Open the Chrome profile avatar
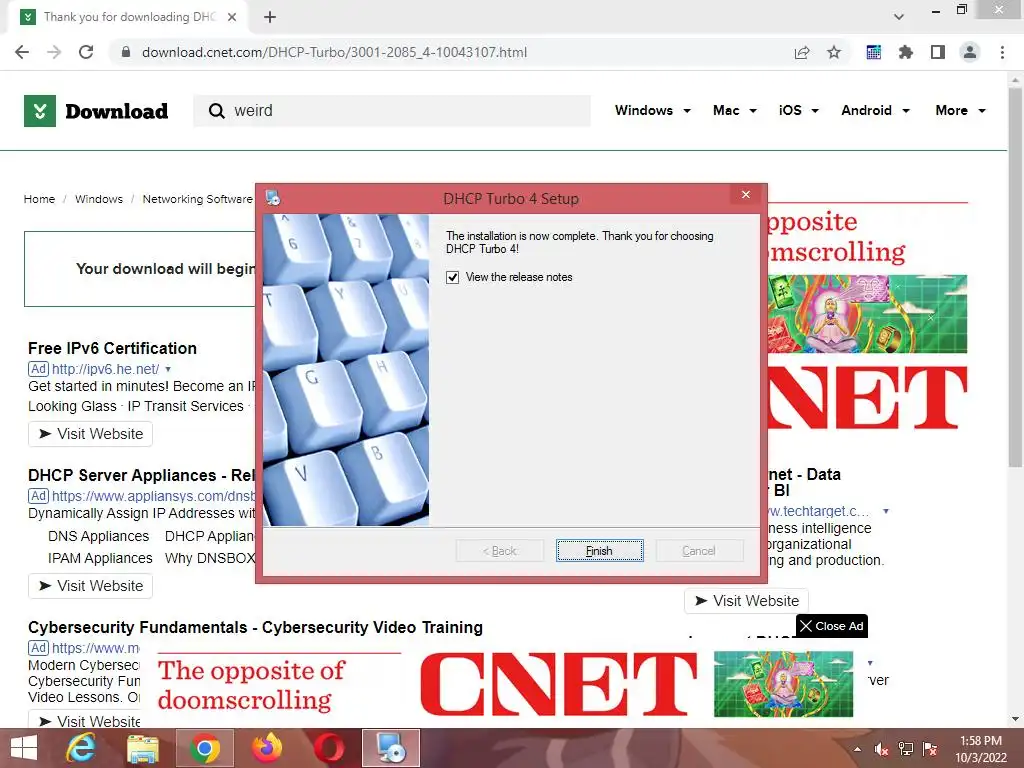This screenshot has height=768, width=1024. (x=970, y=52)
